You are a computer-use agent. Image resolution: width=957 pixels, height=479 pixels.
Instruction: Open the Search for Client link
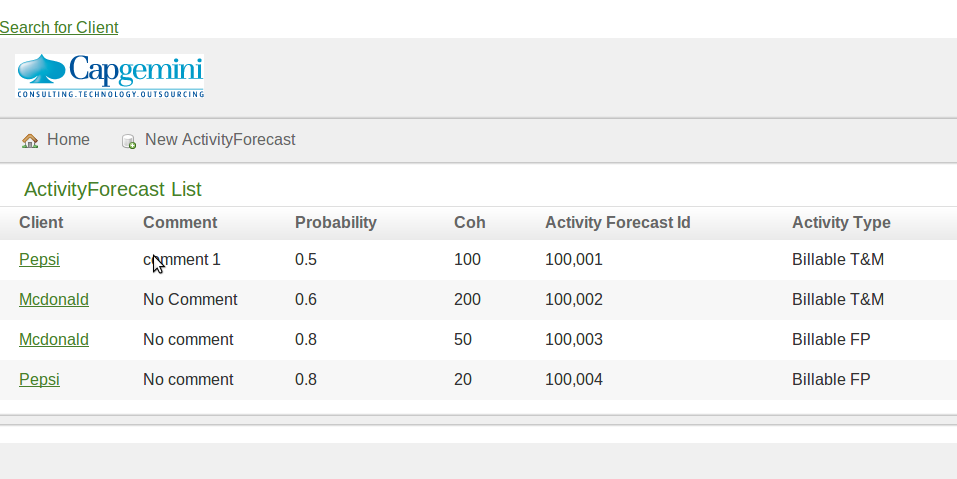(59, 27)
